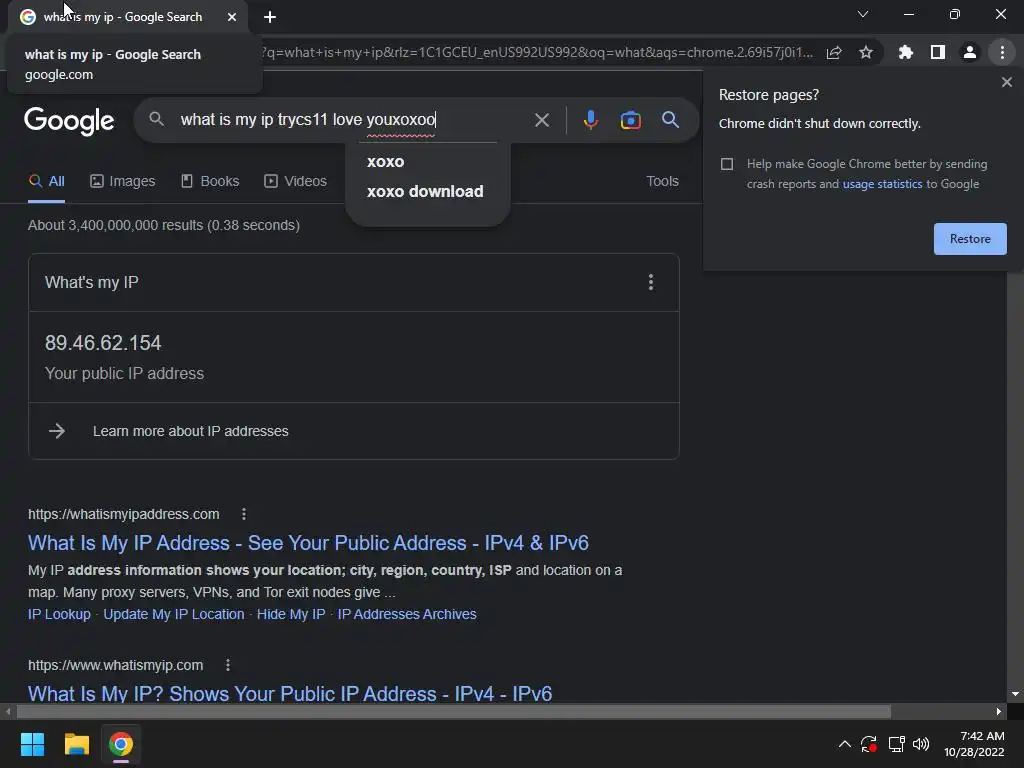Open options for whatismyipaddress.com result
Image resolution: width=1024 pixels, height=768 pixels.
tap(244, 514)
